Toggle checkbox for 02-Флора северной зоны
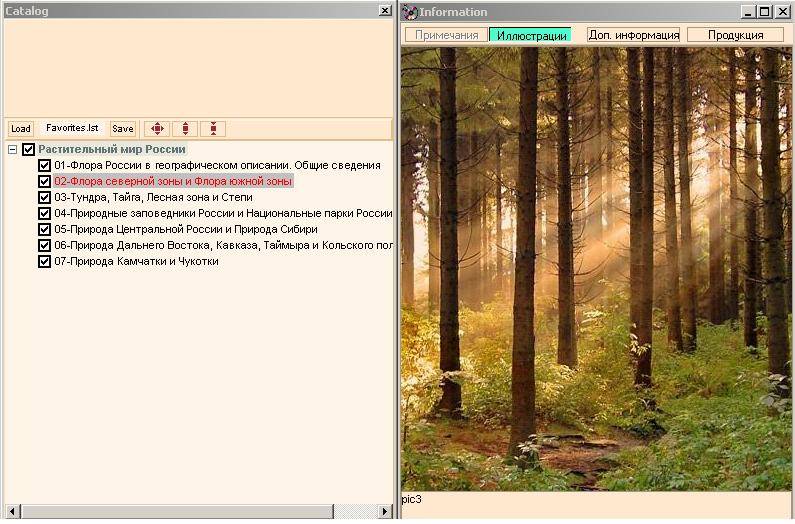The height and width of the screenshot is (524, 795). pyautogui.click(x=45, y=181)
